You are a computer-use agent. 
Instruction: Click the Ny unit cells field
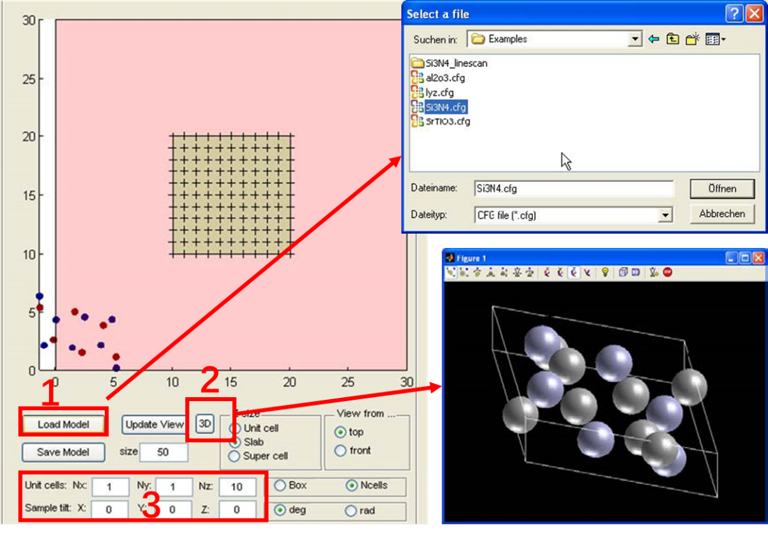[x=173, y=487]
